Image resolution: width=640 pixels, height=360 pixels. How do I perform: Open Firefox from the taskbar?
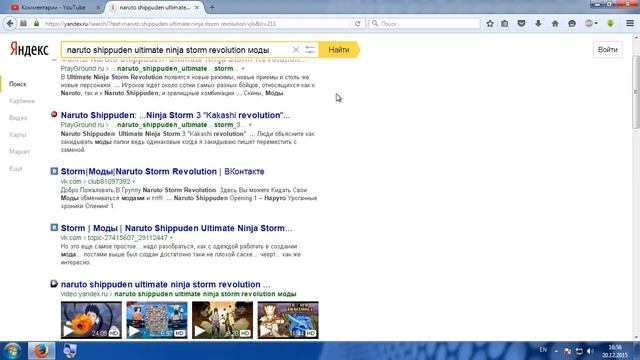coord(41,351)
